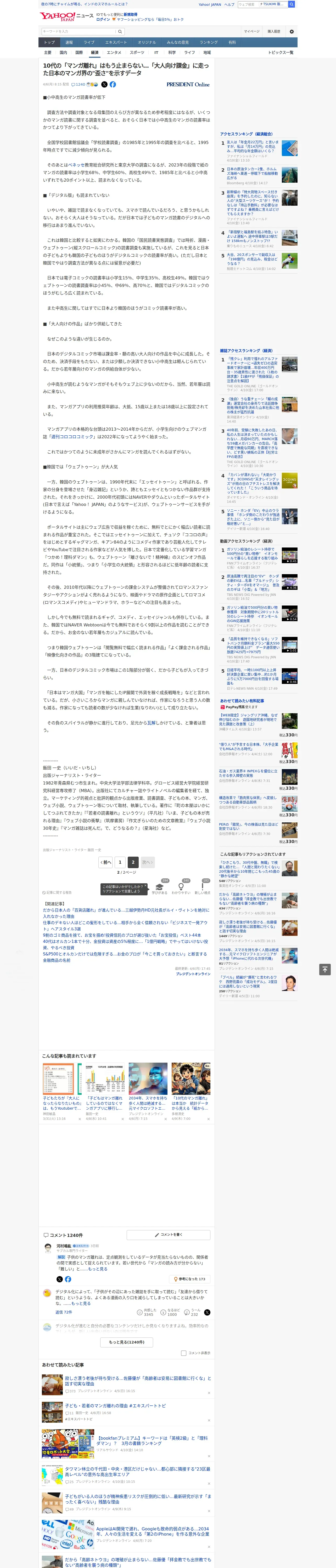Click the なるほど 1000 reaction

(170, 1312)
